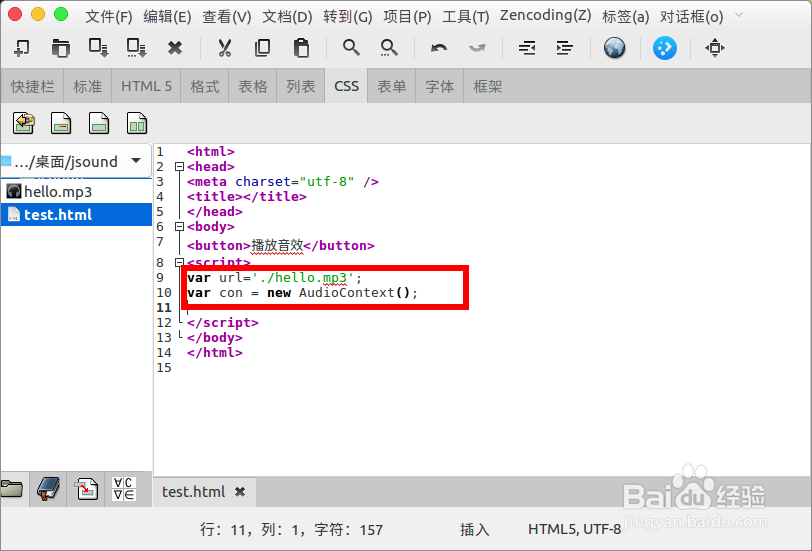This screenshot has width=812, height=551.
Task: Open the 查看(V) menu
Action: [227, 17]
